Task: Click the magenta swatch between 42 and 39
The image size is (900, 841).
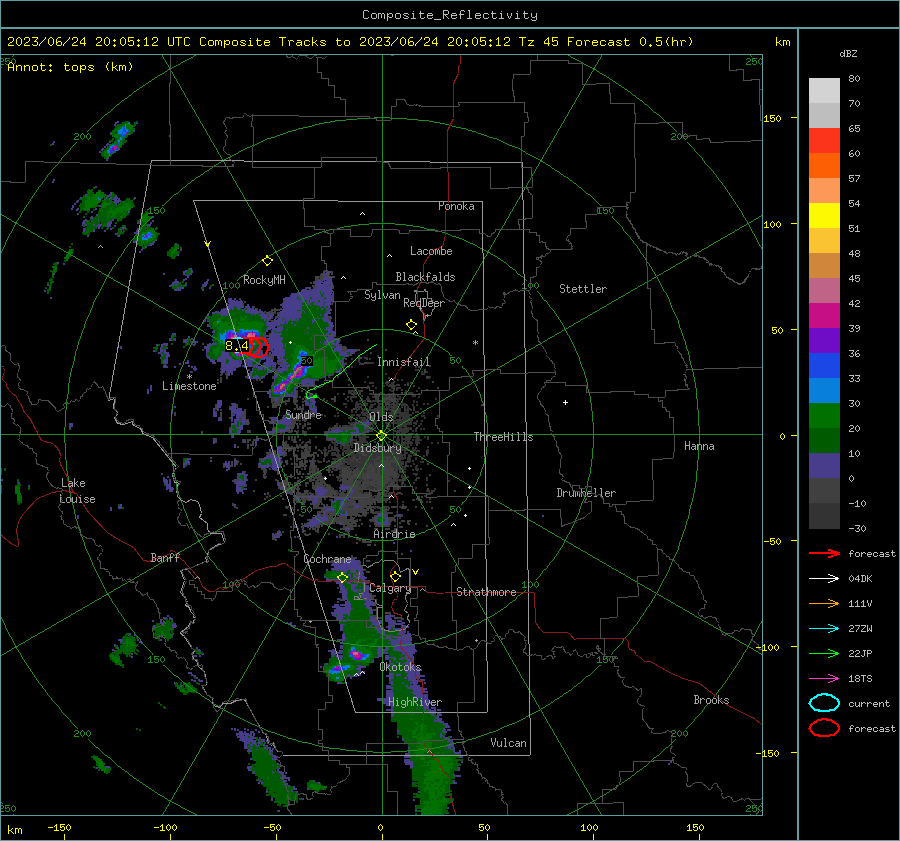Action: click(x=824, y=316)
